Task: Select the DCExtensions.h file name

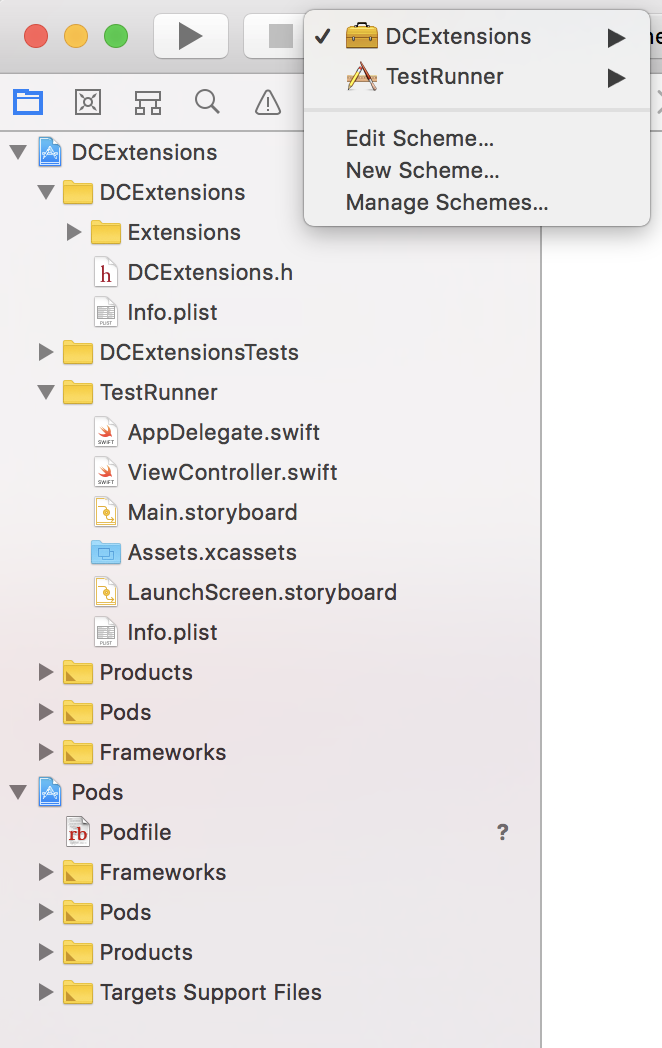Action: click(x=210, y=272)
